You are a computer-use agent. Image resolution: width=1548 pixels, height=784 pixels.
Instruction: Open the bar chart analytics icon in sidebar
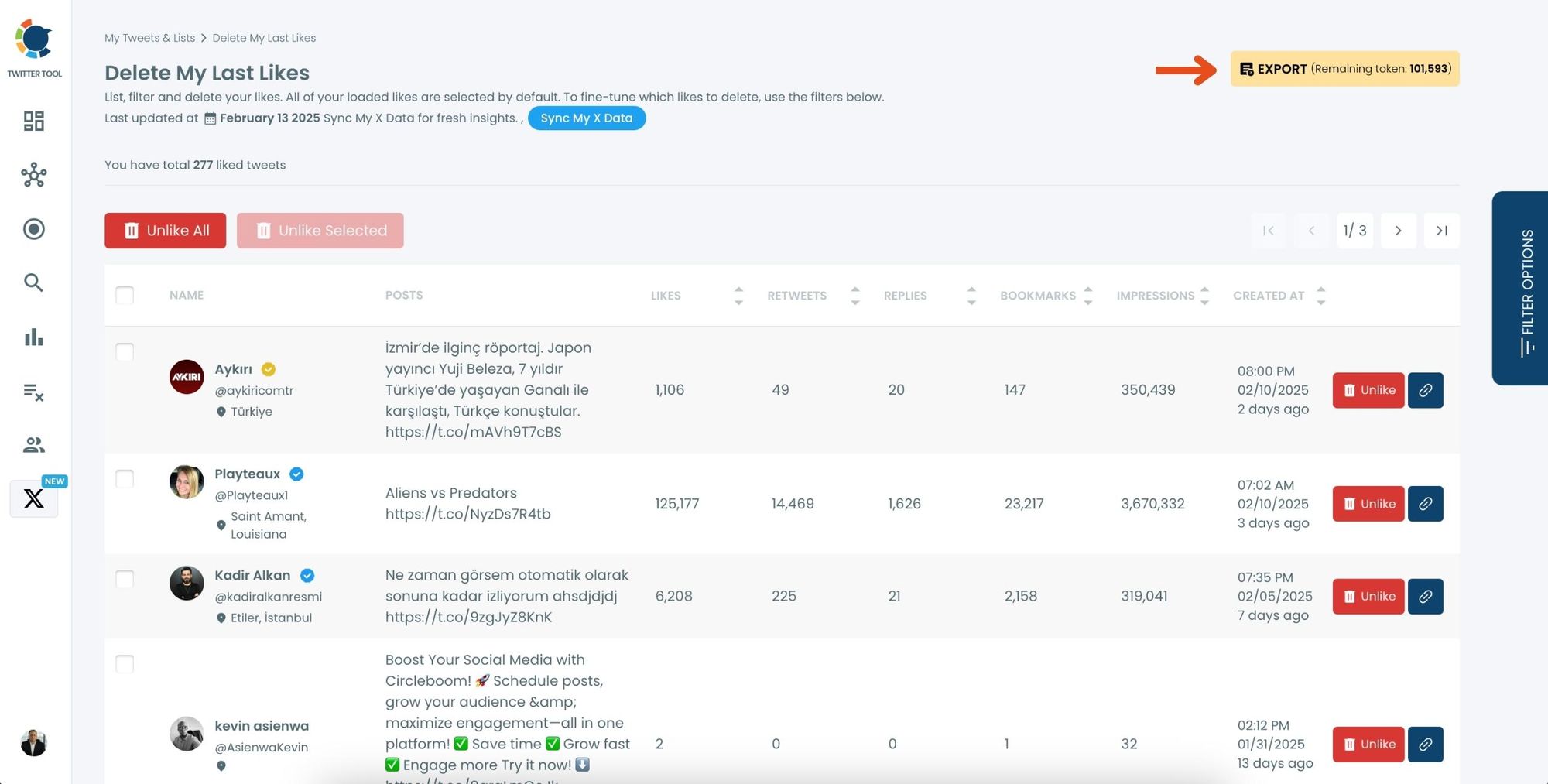(x=34, y=337)
